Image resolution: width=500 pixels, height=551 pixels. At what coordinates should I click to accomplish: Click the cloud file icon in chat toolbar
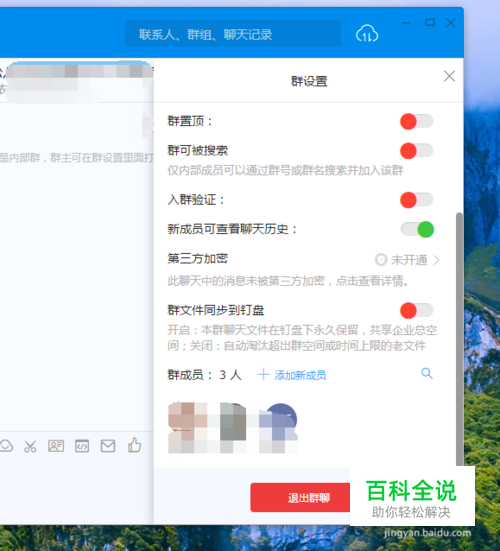6,446
